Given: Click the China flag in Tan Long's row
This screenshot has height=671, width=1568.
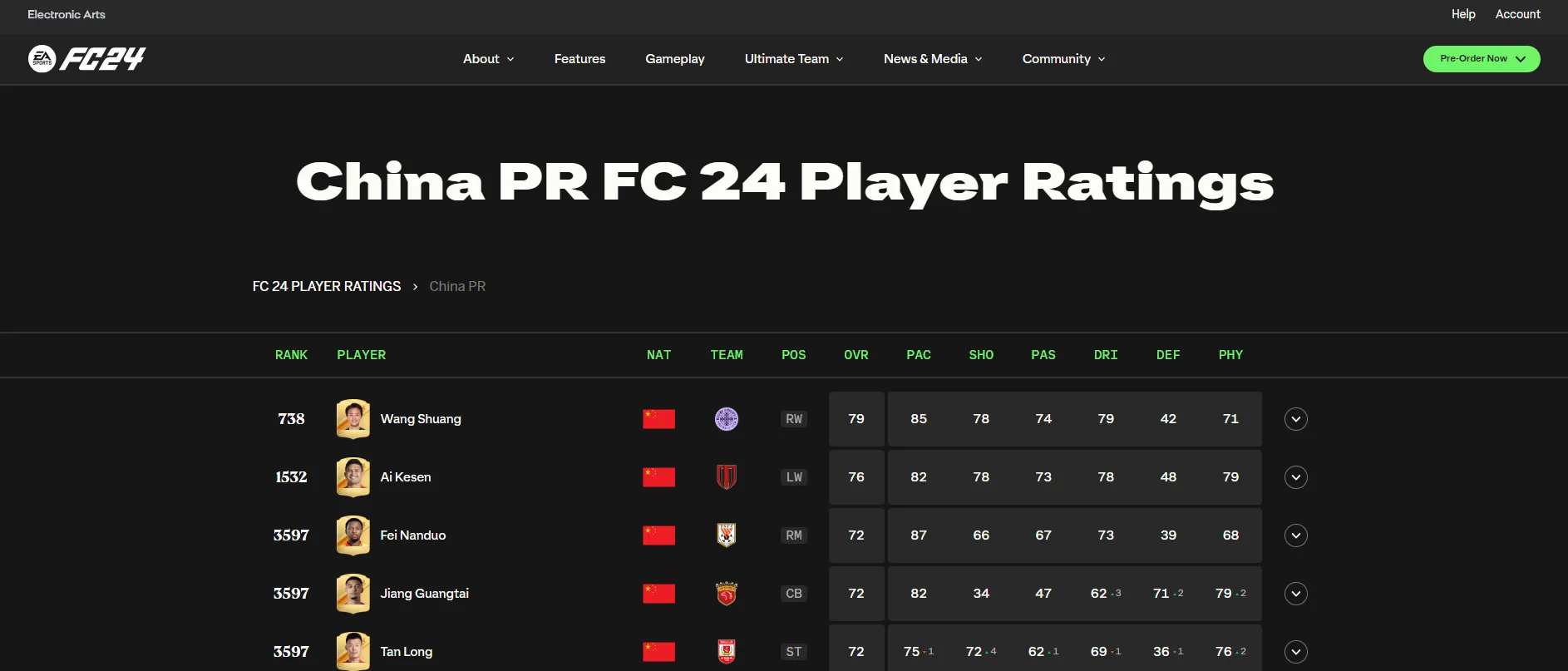Looking at the screenshot, I should click(x=658, y=652).
